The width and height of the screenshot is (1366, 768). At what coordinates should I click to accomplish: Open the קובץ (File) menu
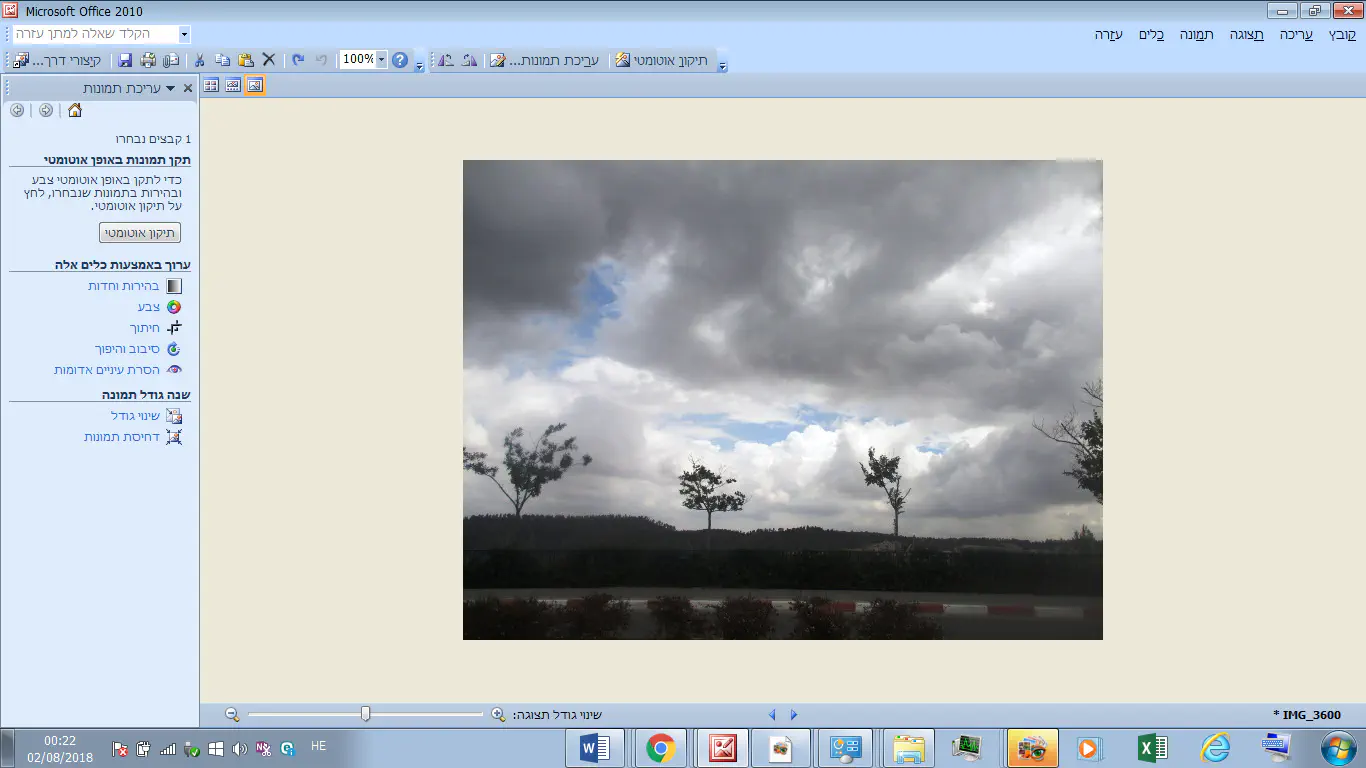1342,35
